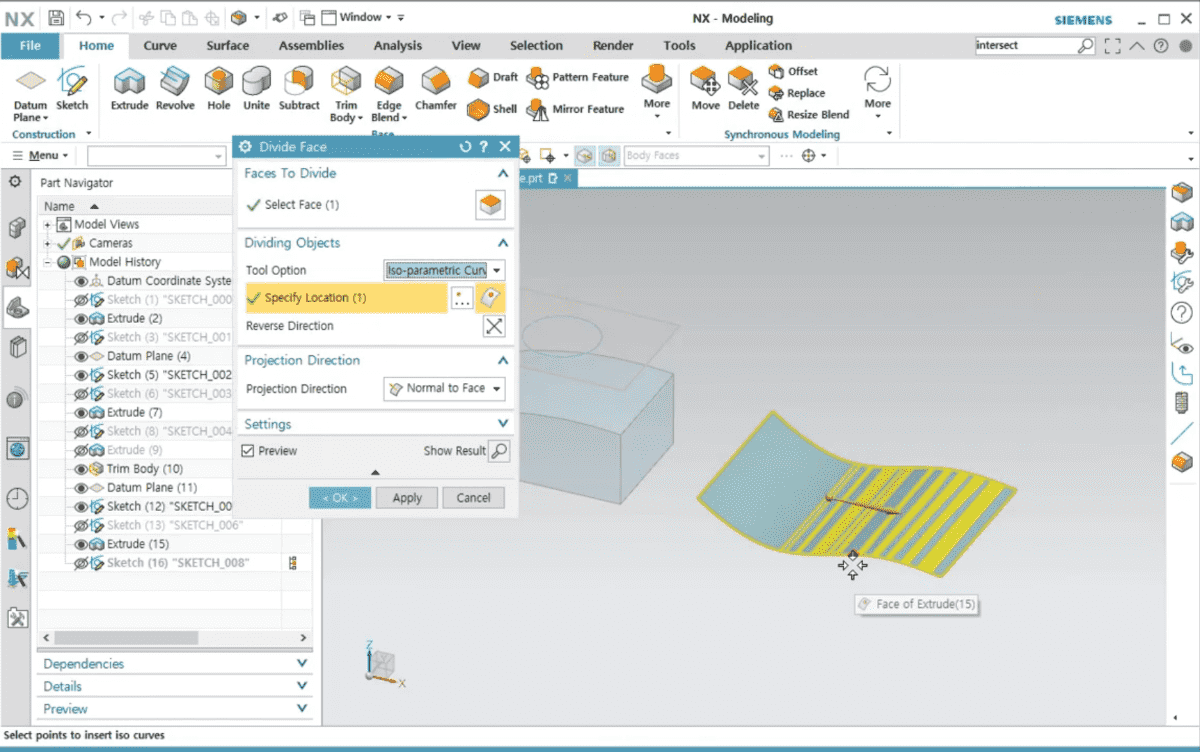Select the Resize Blend tool
Screen dimensions: 1200x752
coord(809,114)
